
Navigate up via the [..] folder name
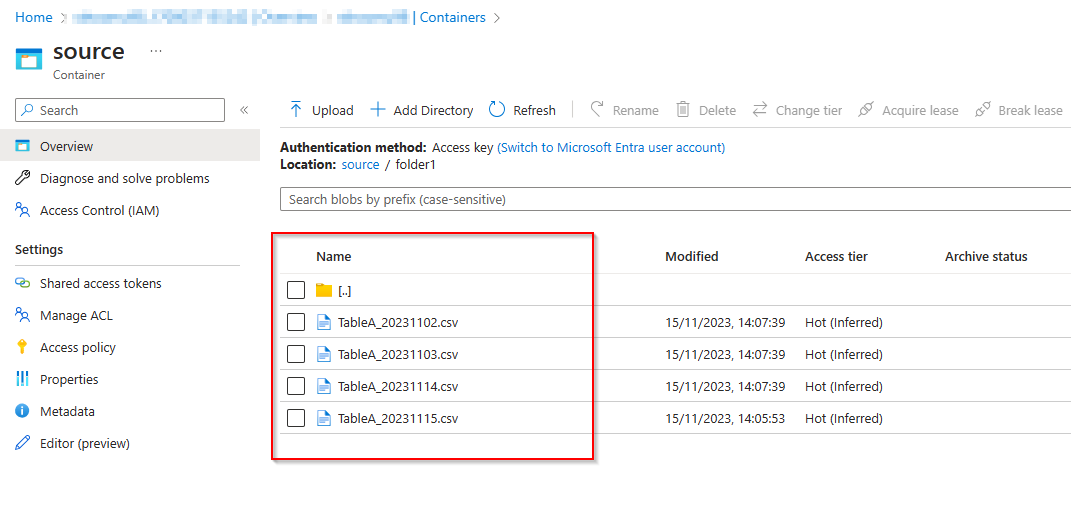tap(344, 291)
